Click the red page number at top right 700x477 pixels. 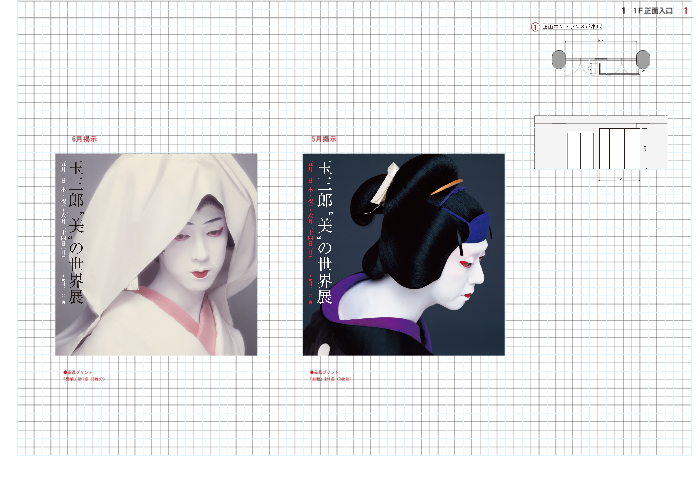(685, 11)
